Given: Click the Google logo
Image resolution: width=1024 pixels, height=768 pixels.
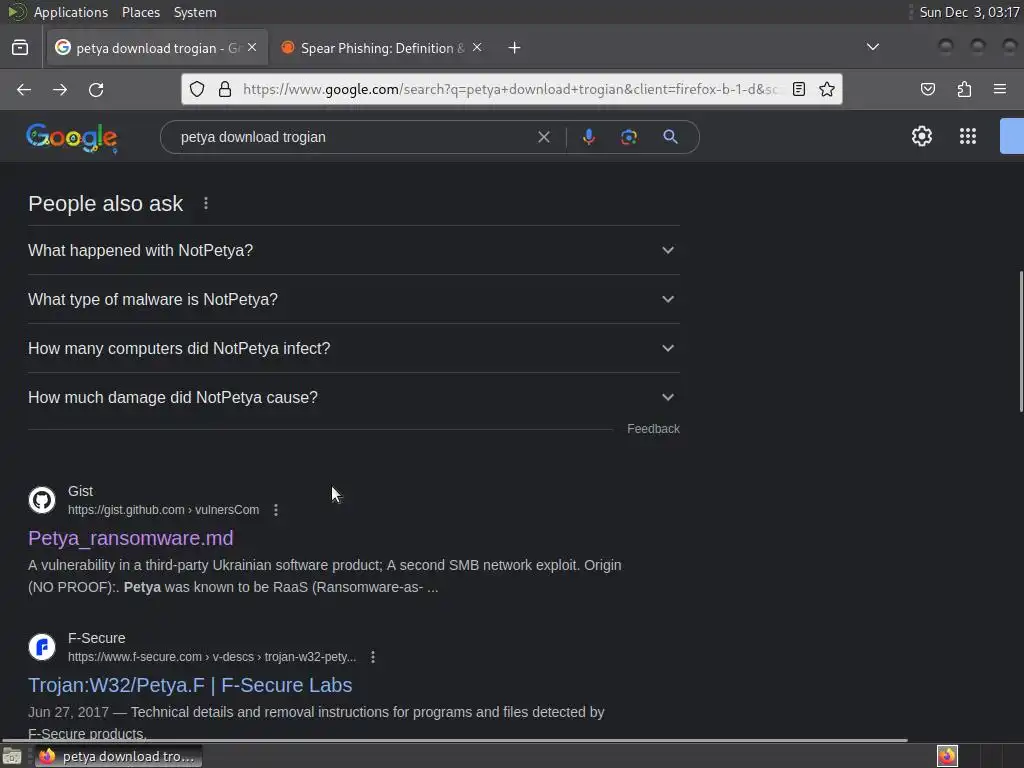Looking at the screenshot, I should [72, 138].
